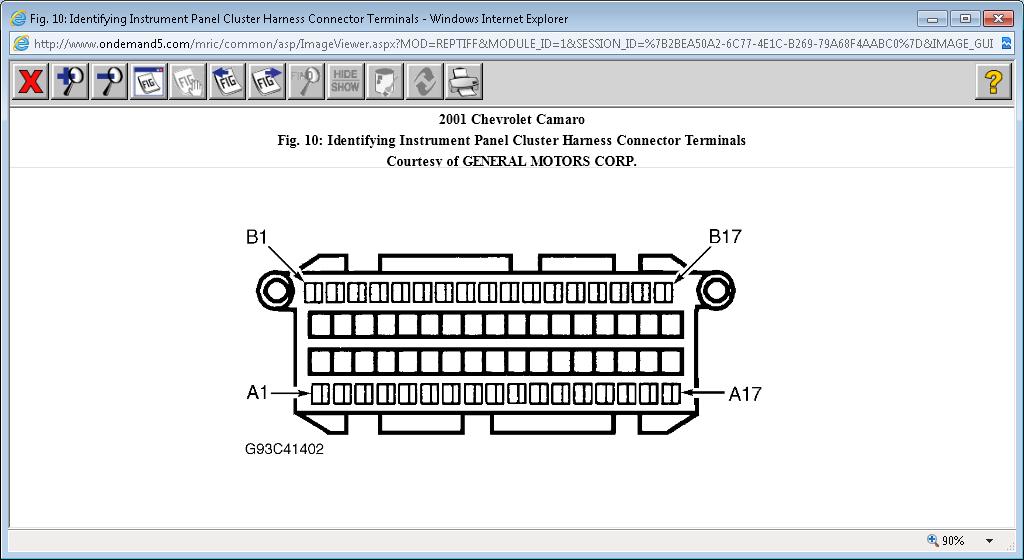Click the greyed Find magnifier icon
Screen dimensions: 1024x560
pyautogui.click(x=306, y=82)
